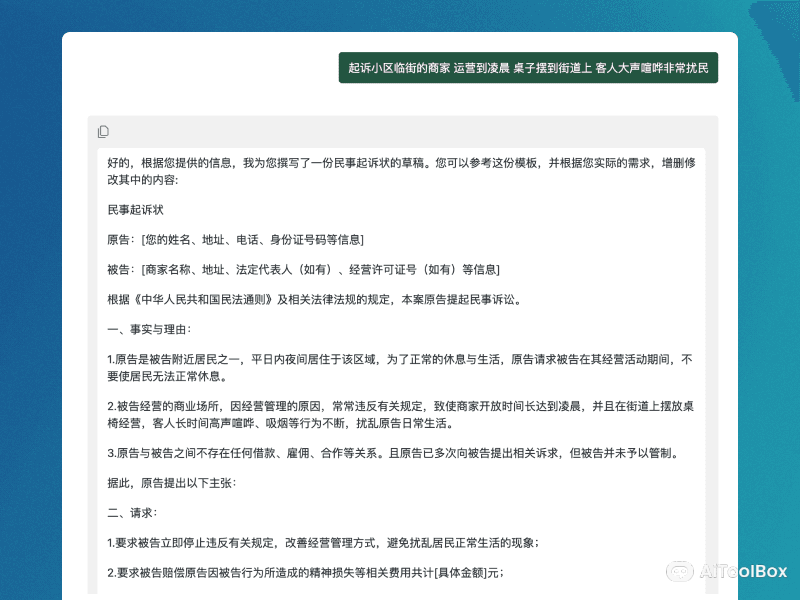
Task: Select the 被告 merchant information placeholder line
Action: click(x=303, y=270)
